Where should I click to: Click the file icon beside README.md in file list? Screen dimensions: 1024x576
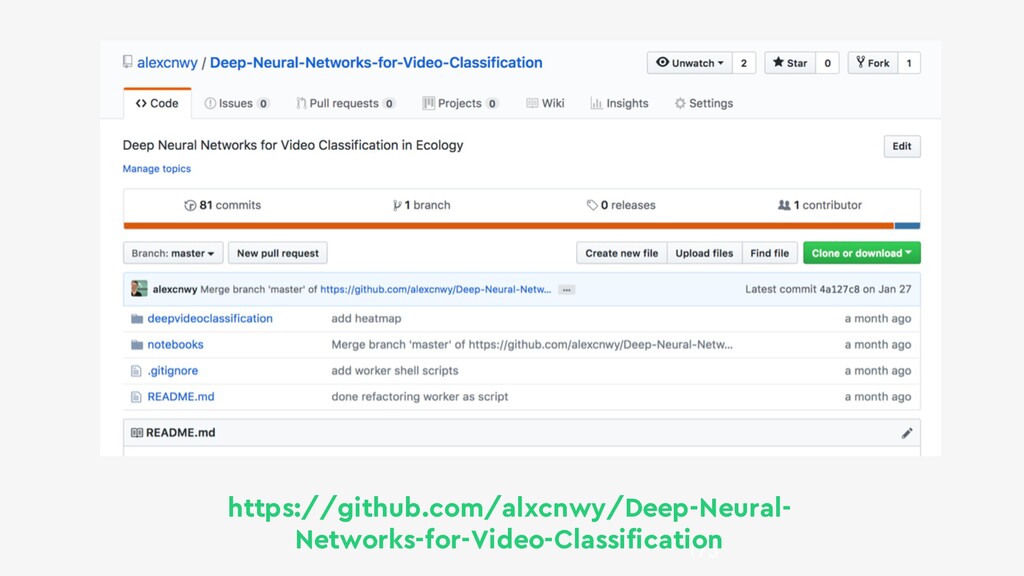(x=136, y=397)
